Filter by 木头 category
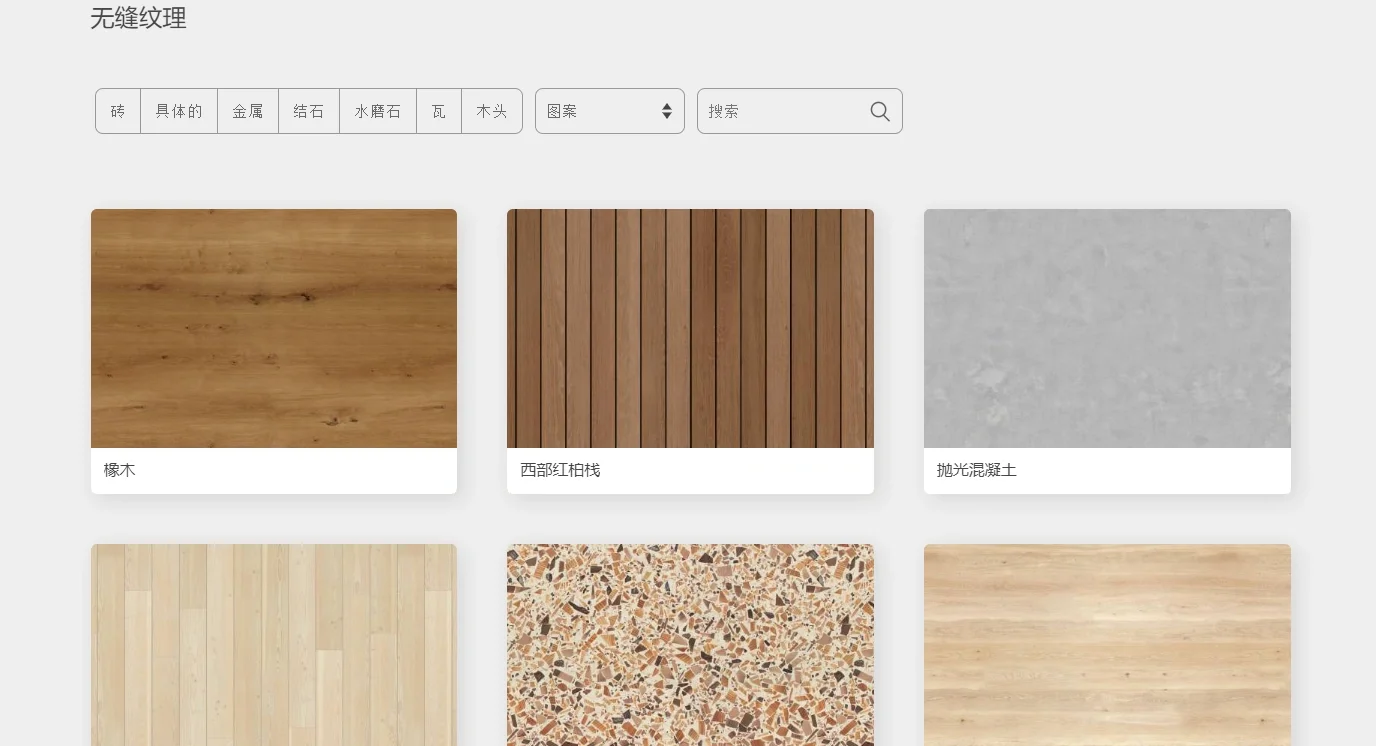 (x=492, y=111)
